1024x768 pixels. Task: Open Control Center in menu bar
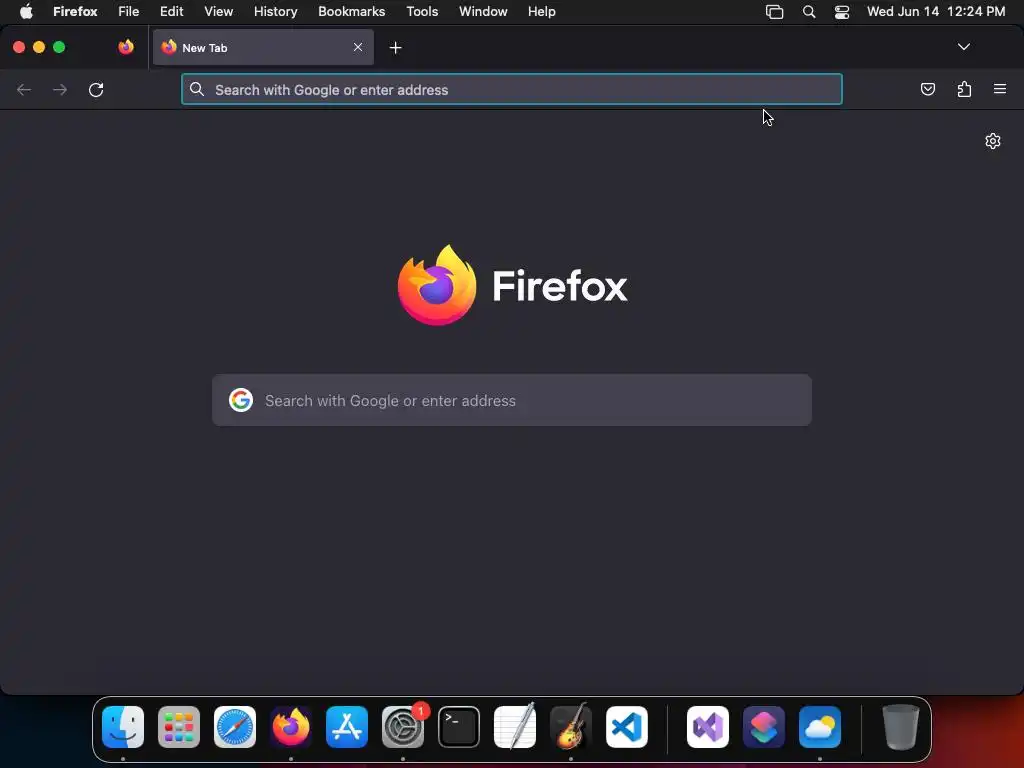[842, 12]
